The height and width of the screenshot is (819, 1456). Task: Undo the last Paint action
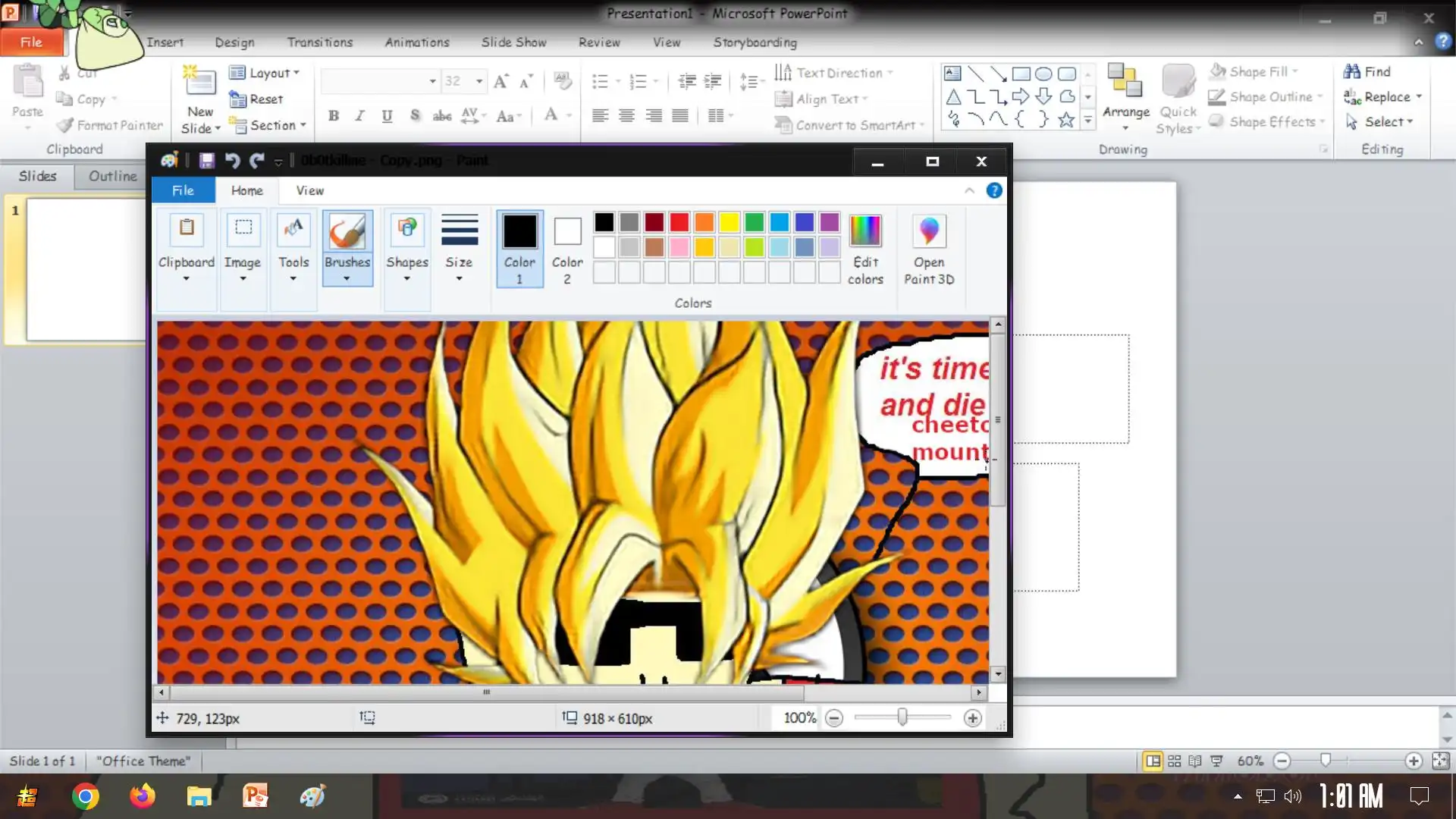tap(232, 161)
